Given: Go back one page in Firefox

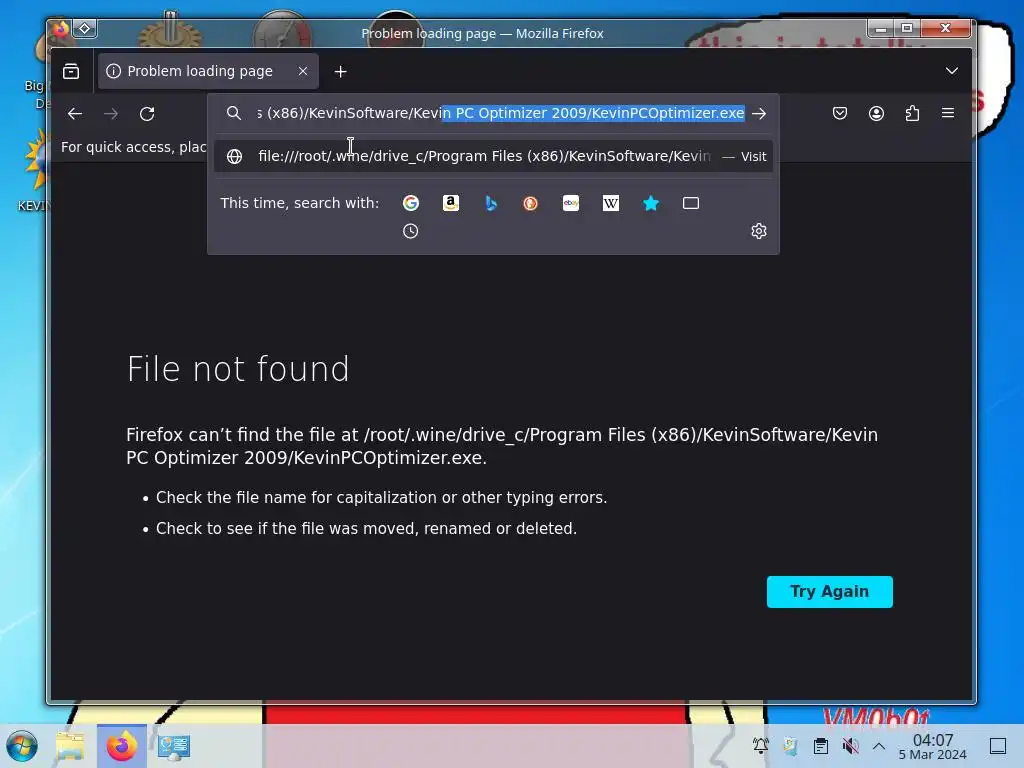Looking at the screenshot, I should tap(74, 114).
